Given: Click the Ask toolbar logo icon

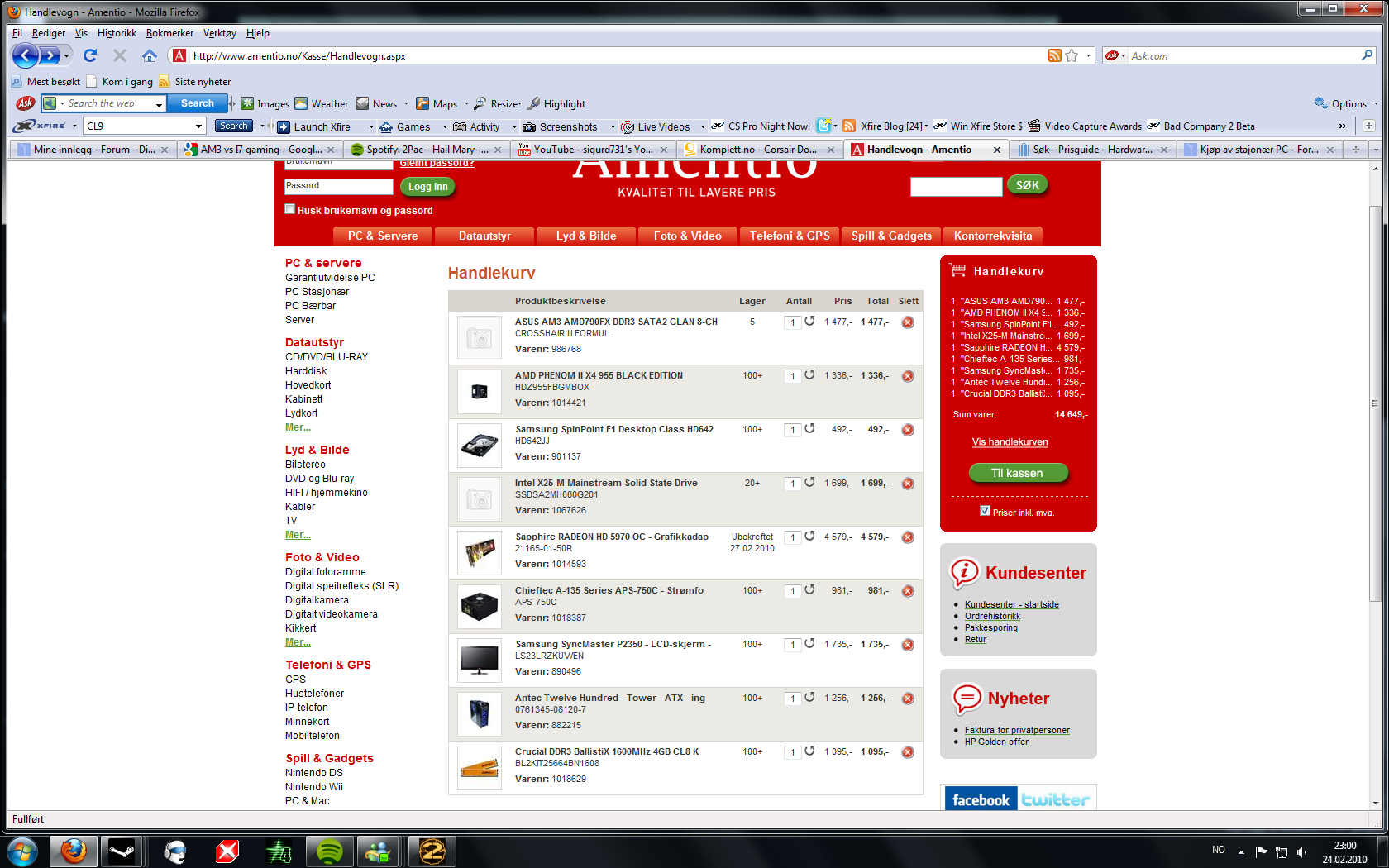Looking at the screenshot, I should coord(26,103).
